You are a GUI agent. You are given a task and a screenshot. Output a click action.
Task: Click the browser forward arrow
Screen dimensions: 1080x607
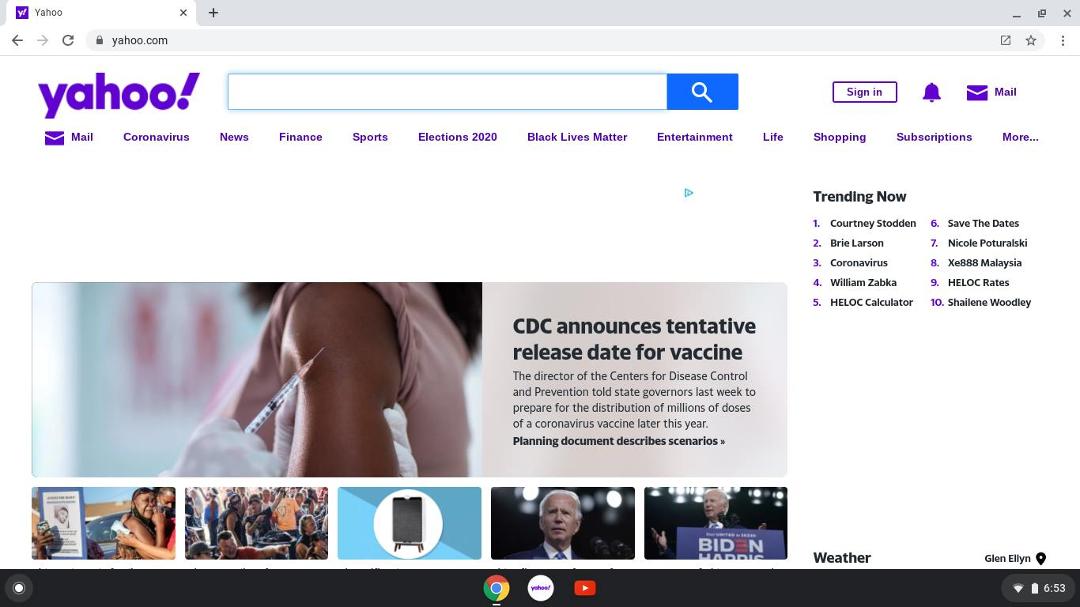pos(43,40)
